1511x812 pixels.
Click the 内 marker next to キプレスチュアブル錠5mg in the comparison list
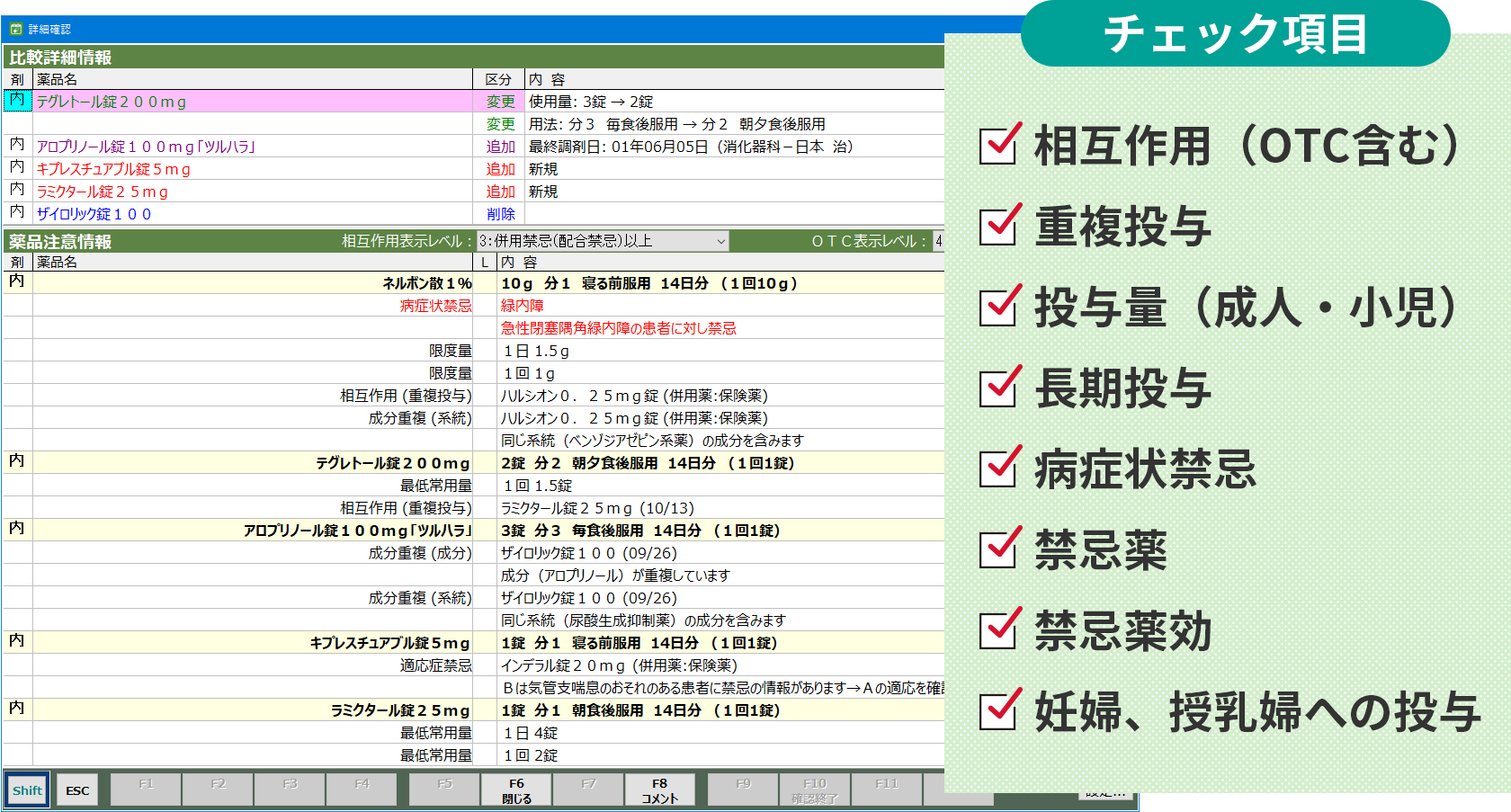[x=17, y=168]
